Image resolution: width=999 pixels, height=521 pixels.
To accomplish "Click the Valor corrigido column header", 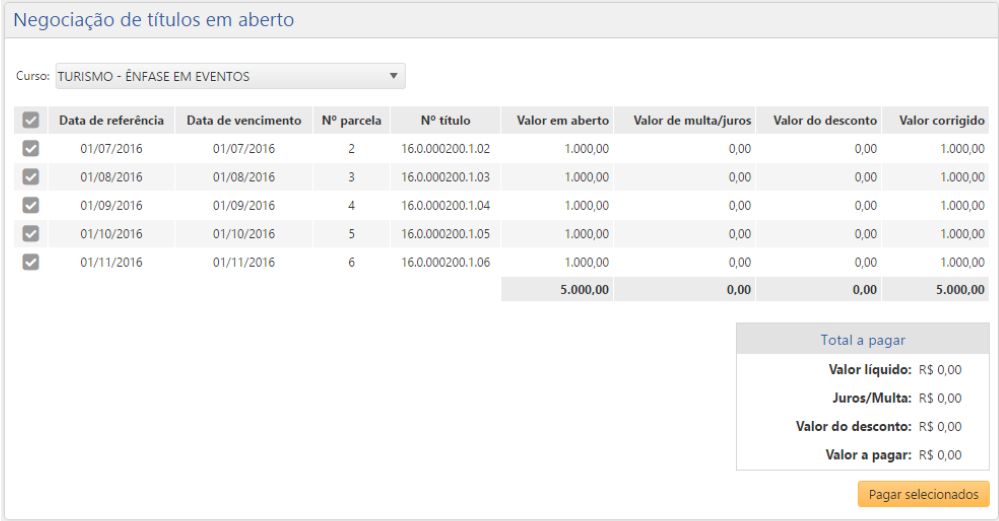I will click(941, 120).
